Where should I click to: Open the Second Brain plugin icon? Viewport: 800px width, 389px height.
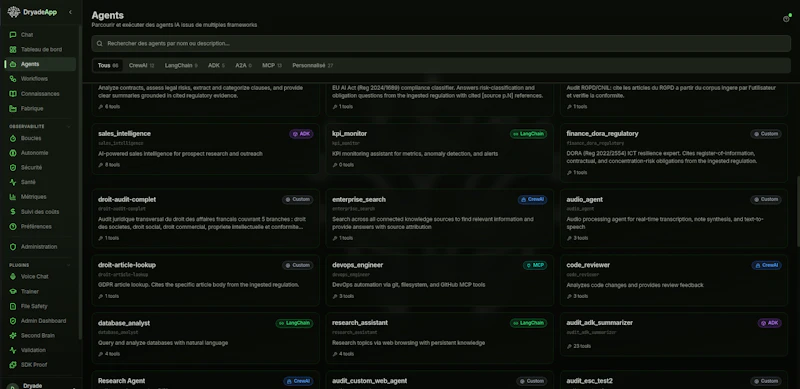[x=13, y=336]
